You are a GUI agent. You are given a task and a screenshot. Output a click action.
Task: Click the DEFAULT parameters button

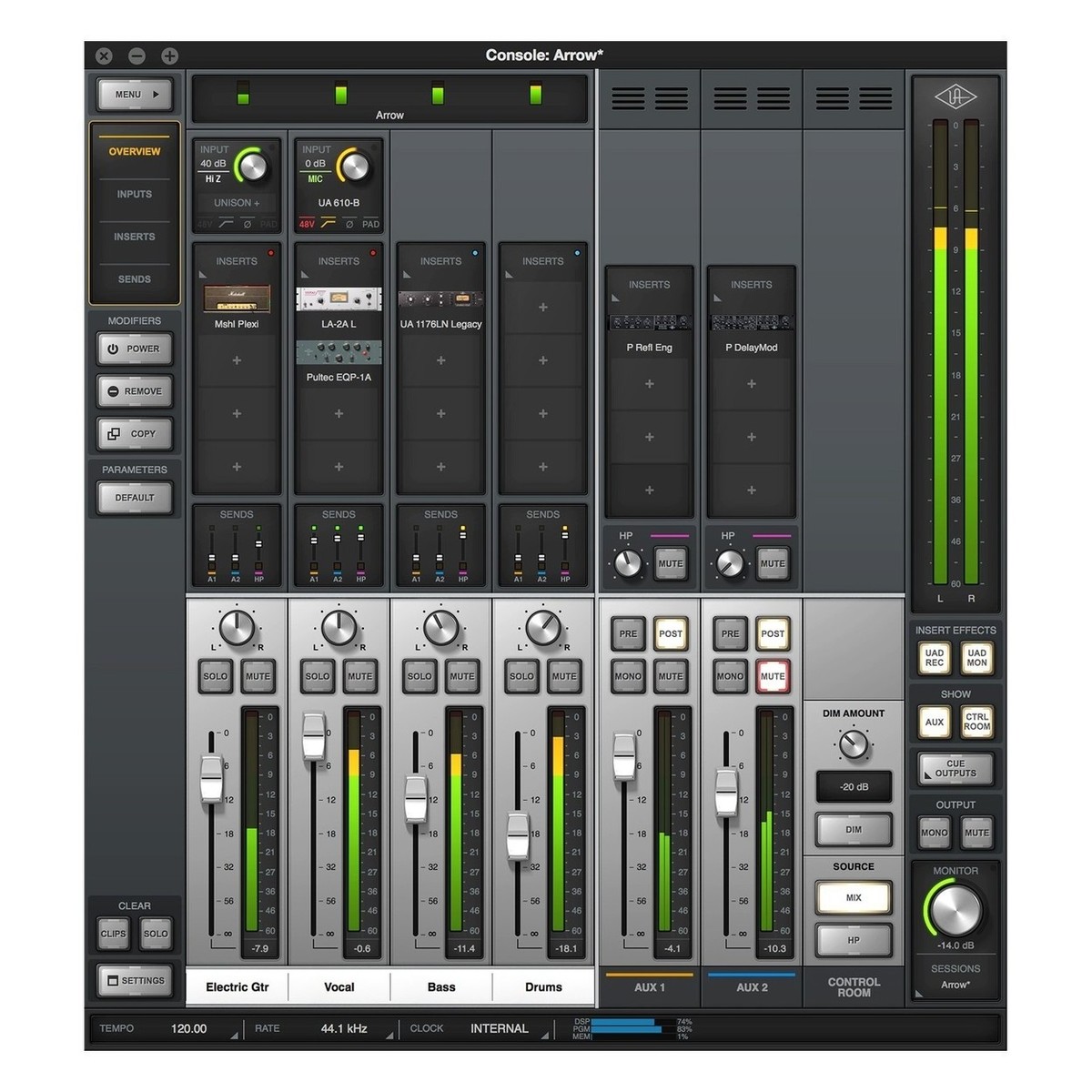135,498
